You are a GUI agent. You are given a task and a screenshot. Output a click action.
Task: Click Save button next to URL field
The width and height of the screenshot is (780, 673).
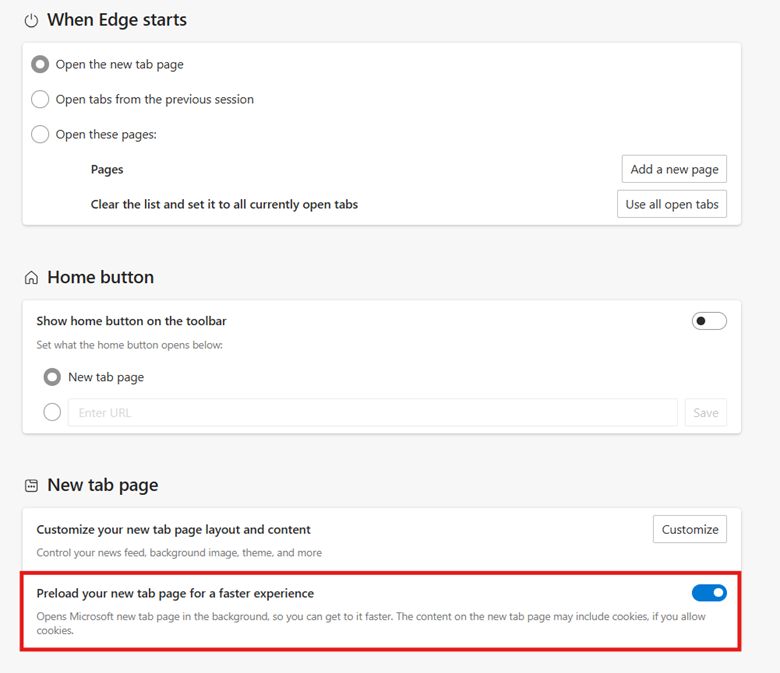[706, 412]
